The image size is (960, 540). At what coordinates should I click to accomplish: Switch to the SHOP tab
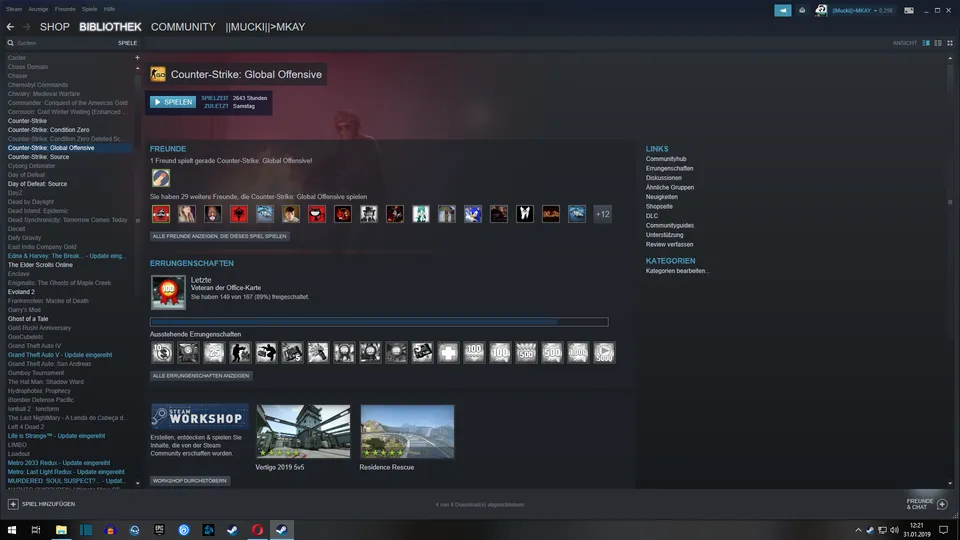[54, 27]
